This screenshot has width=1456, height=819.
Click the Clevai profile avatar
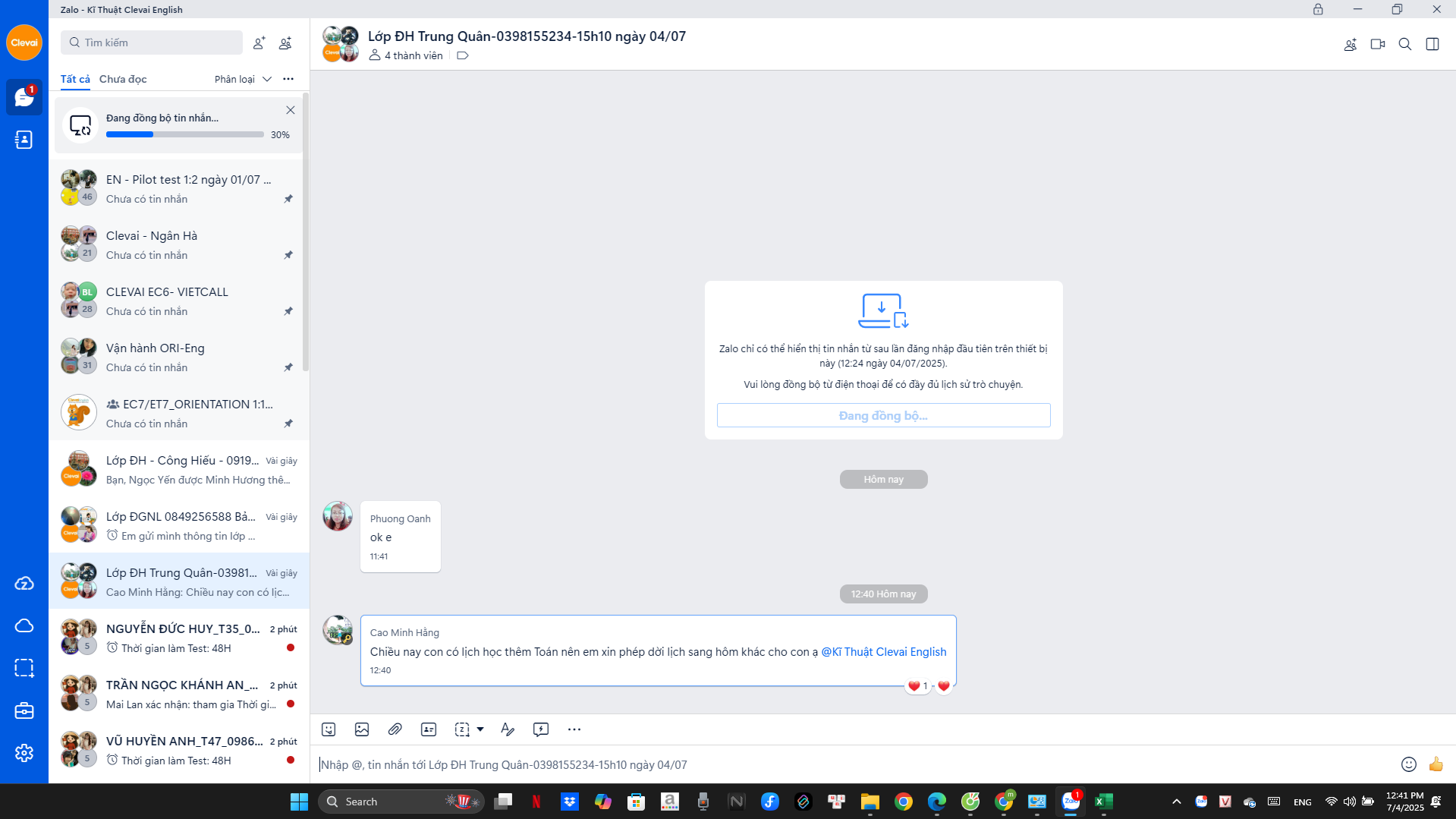click(24, 43)
